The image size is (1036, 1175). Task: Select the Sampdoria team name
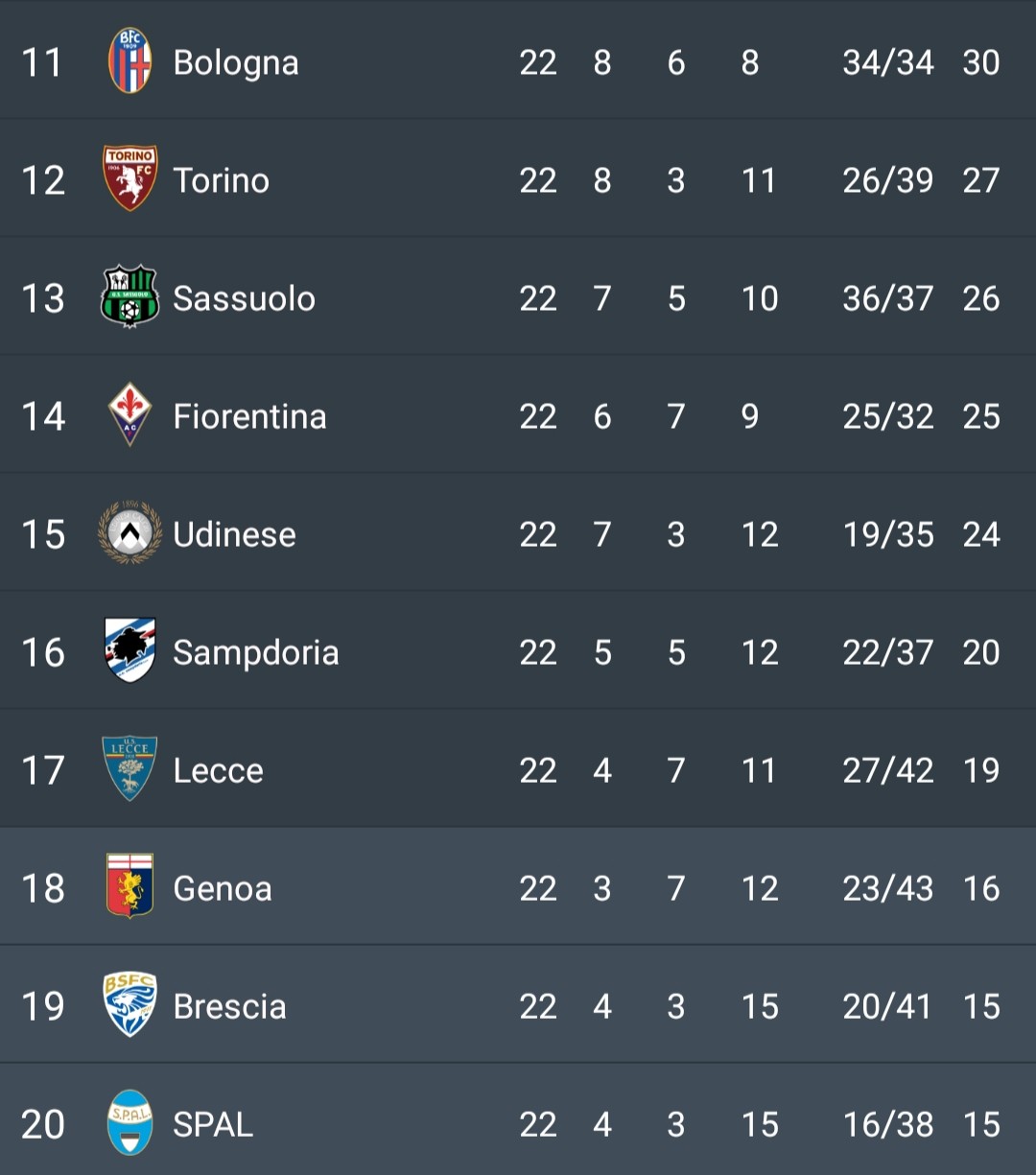pos(255,653)
